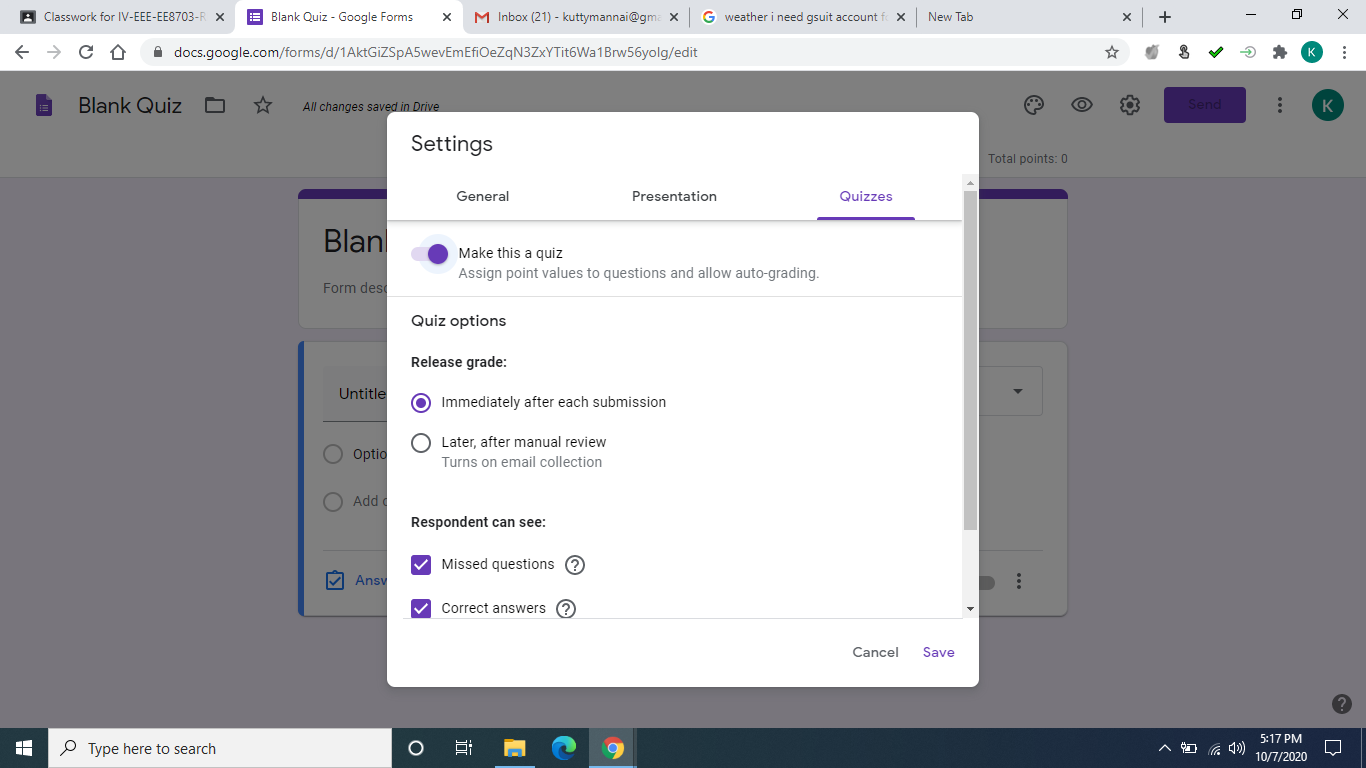Toggle the Make this a quiz switch
Image resolution: width=1366 pixels, height=768 pixels.
tap(430, 254)
